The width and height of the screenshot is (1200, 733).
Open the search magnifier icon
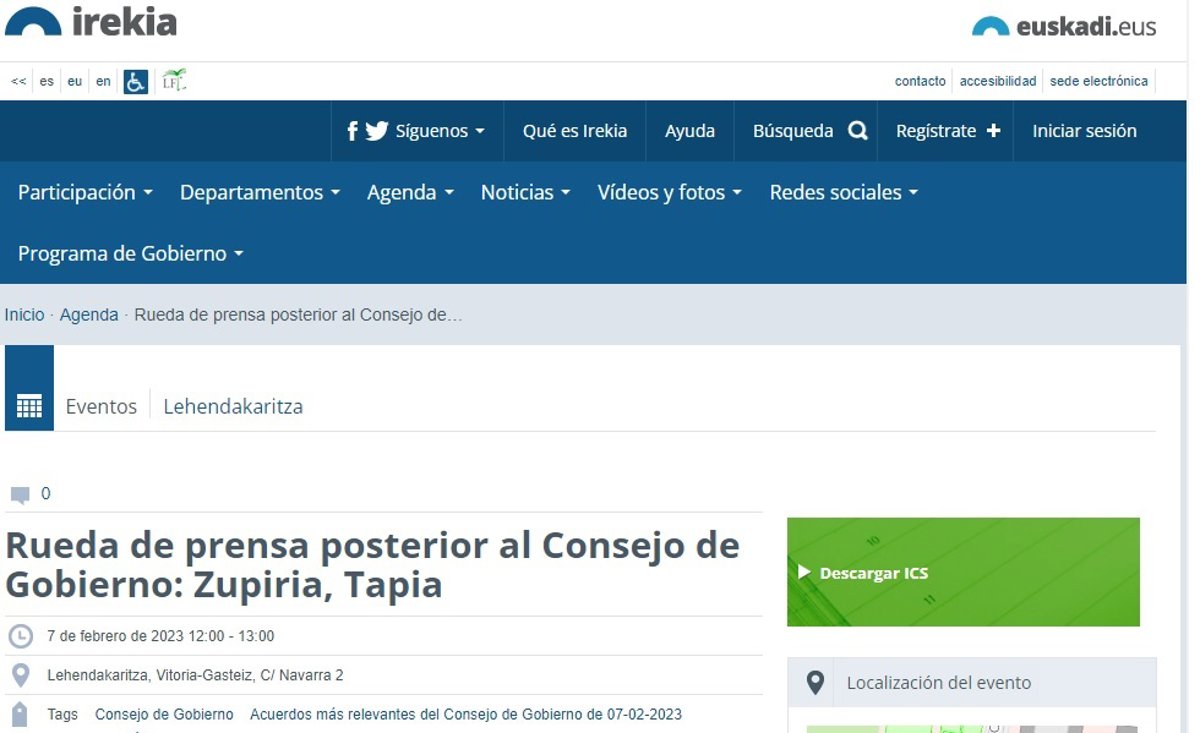[857, 131]
